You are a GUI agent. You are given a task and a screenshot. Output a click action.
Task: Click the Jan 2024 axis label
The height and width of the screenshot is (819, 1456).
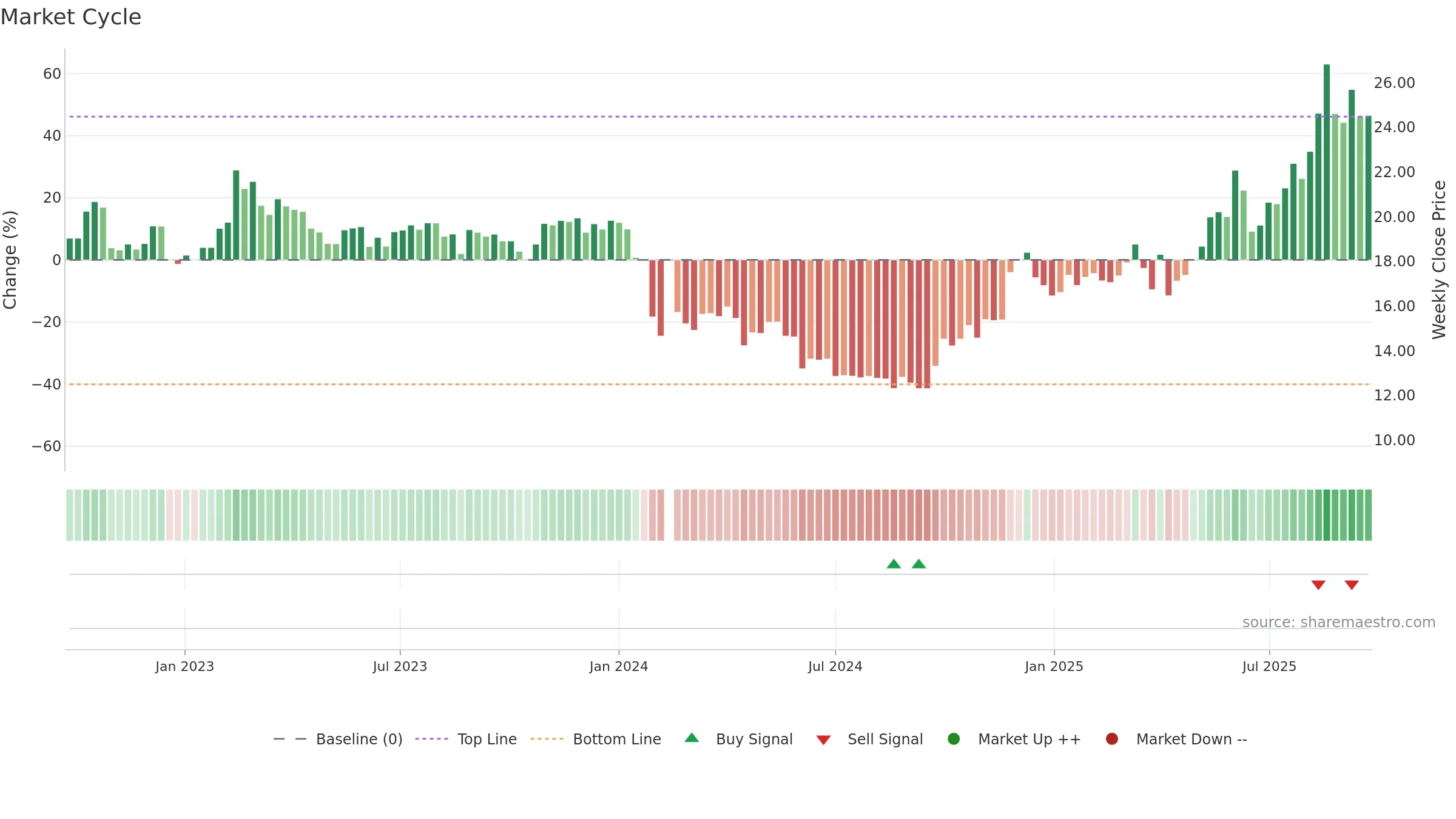coord(619,666)
